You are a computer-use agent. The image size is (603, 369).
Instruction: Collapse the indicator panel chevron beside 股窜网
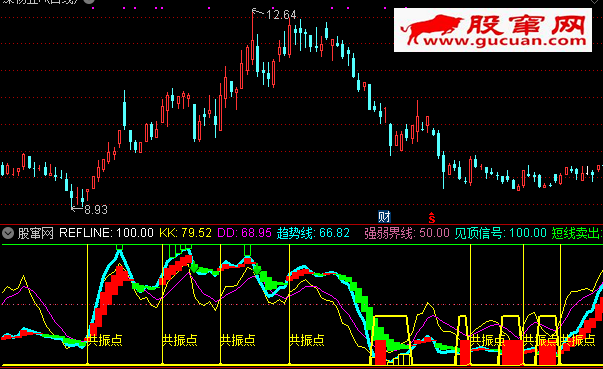click(x=8, y=233)
